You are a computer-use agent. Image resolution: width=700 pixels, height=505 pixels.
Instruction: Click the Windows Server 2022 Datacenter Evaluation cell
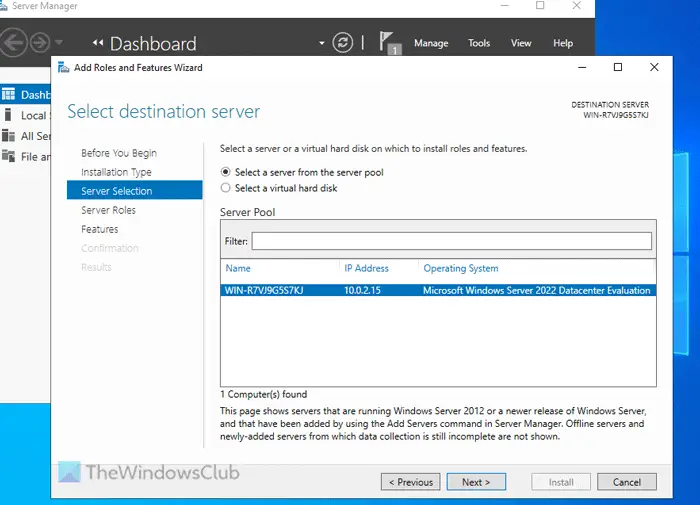tap(537, 290)
